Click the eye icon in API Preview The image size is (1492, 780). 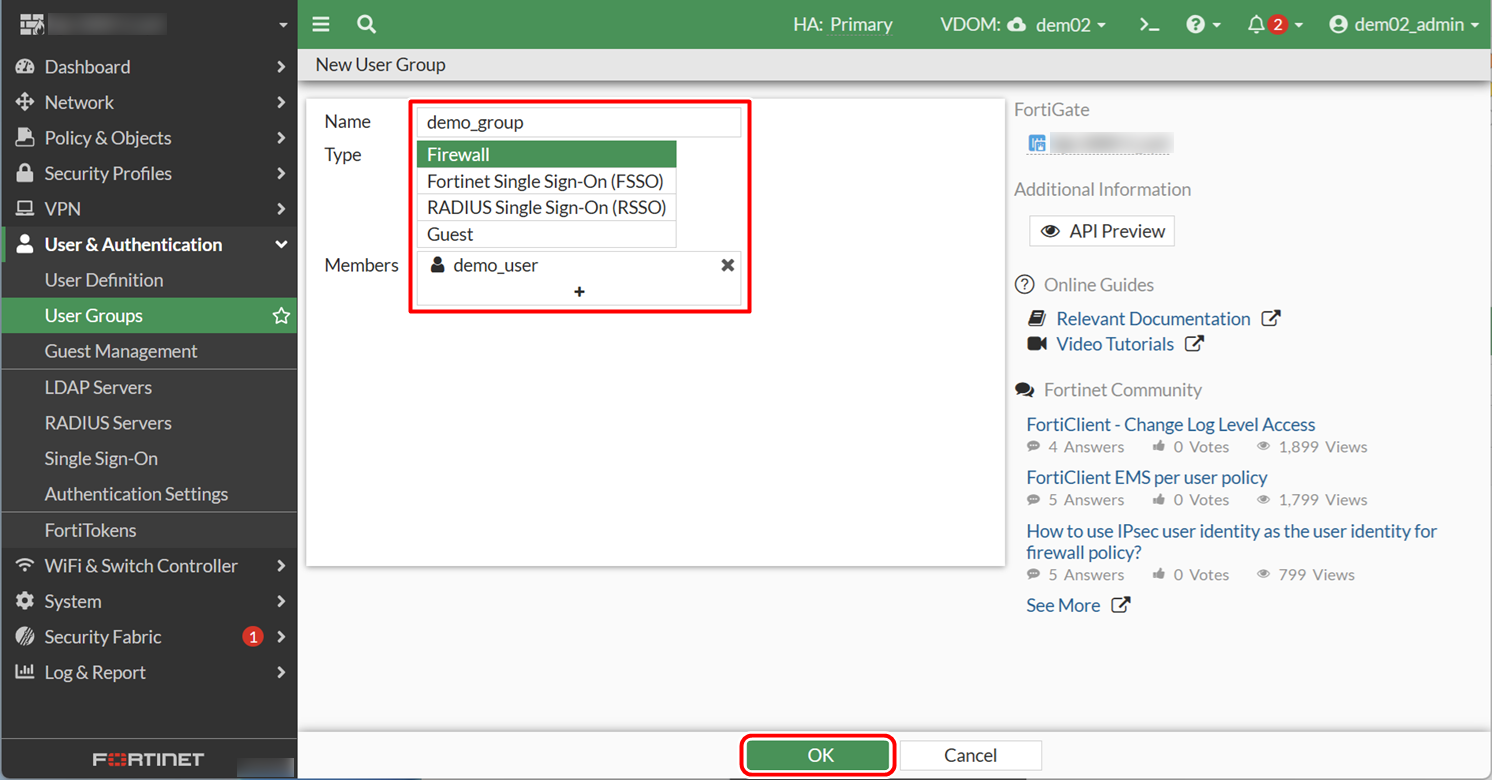1050,231
